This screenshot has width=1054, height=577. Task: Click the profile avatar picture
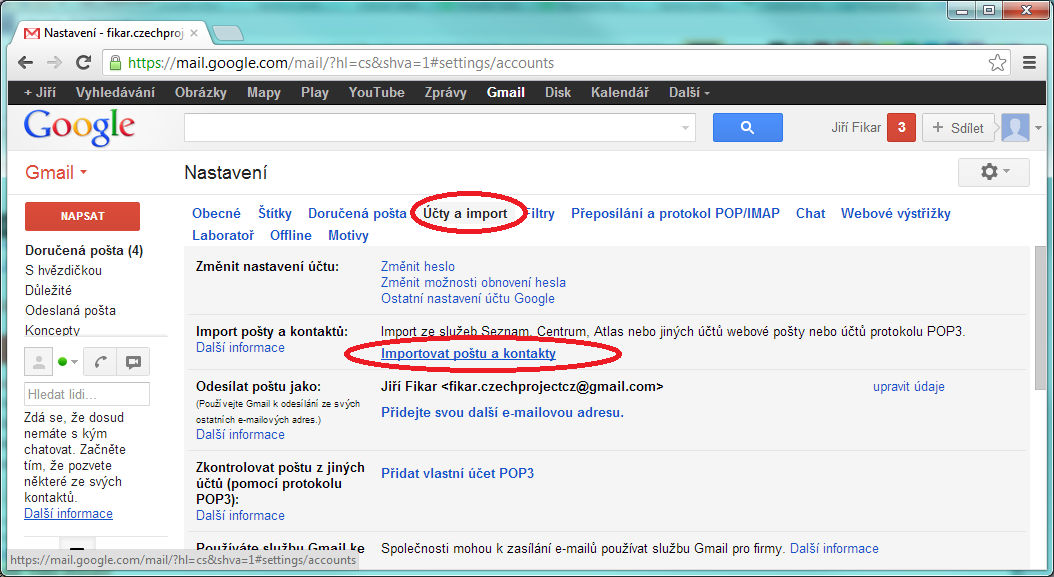coord(1015,128)
